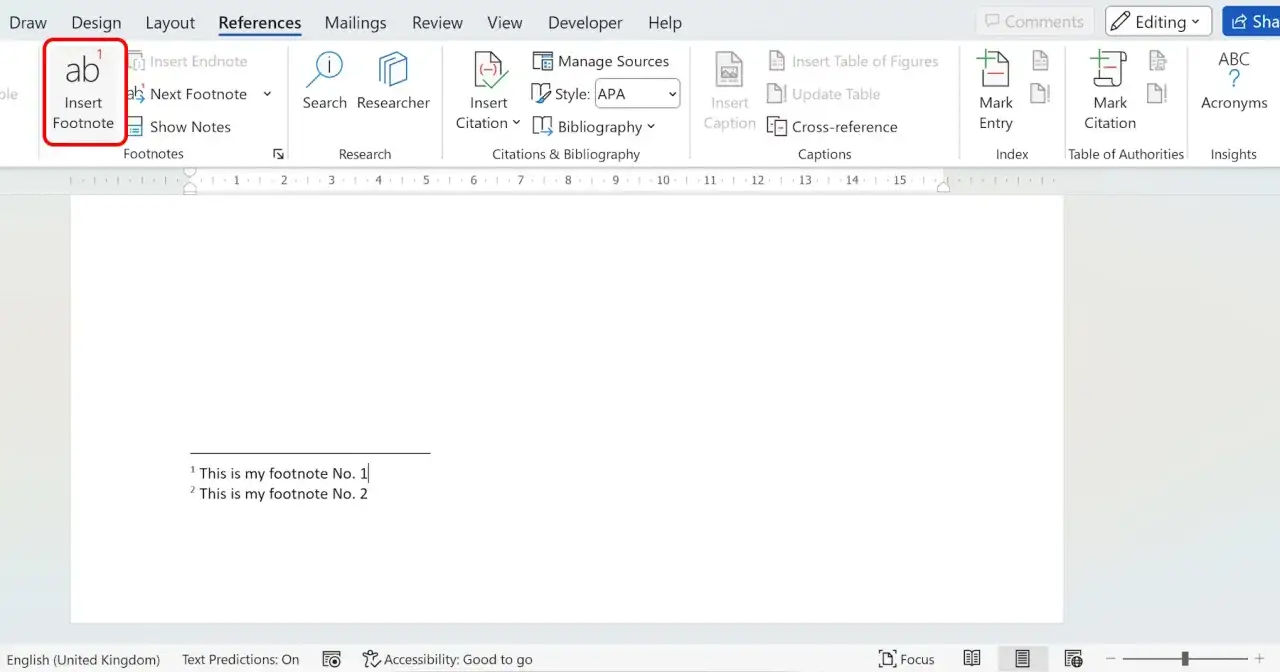This screenshot has height=672, width=1280.
Task: Switch to Web Layout view
Action: coord(1073,659)
